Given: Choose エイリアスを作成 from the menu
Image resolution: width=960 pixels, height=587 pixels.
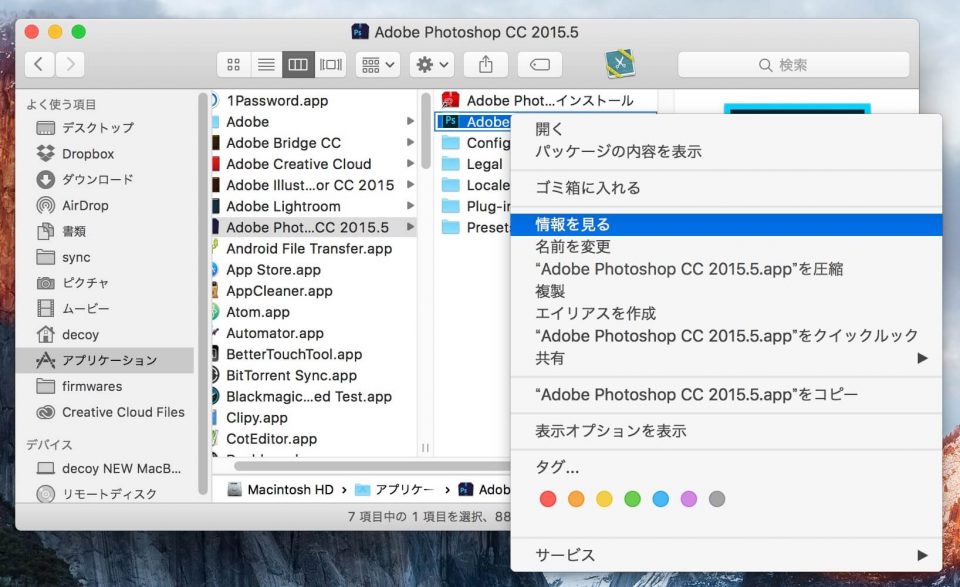Looking at the screenshot, I should 726,313.
